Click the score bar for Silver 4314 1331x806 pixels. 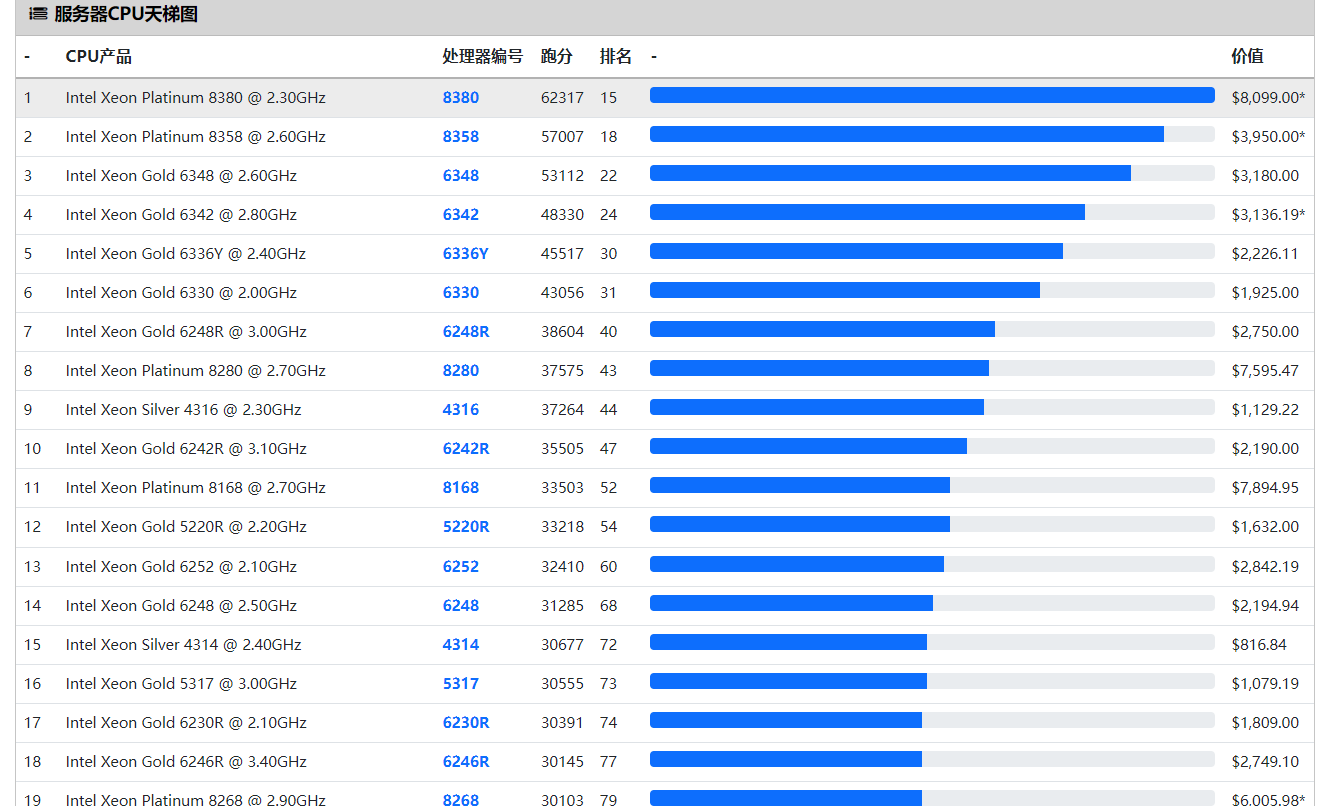coord(932,642)
